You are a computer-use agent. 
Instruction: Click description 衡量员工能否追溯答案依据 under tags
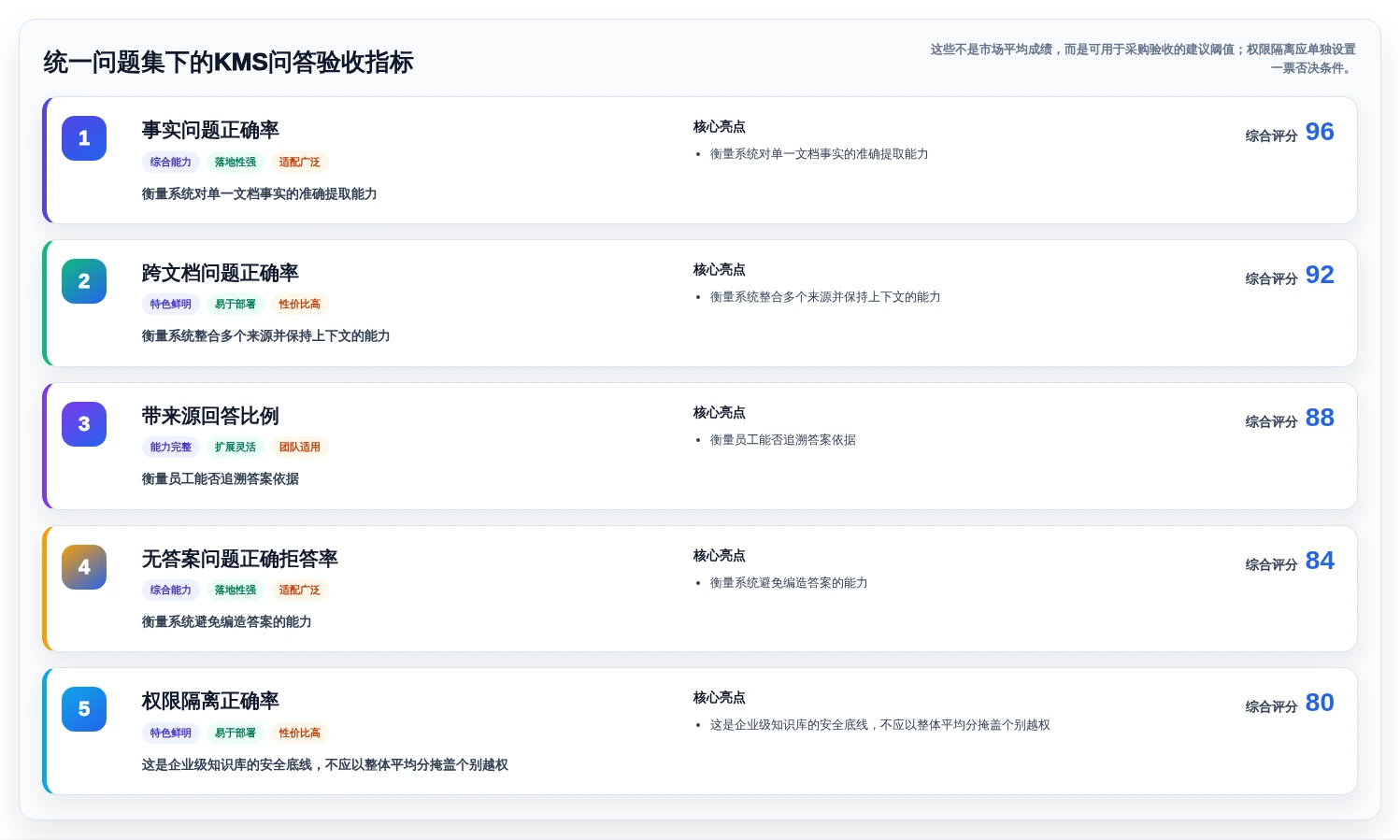pyautogui.click(x=221, y=478)
